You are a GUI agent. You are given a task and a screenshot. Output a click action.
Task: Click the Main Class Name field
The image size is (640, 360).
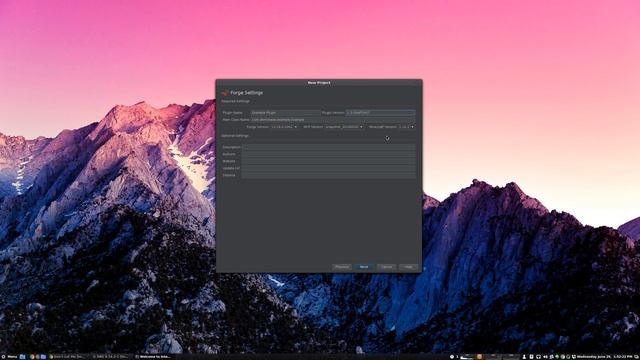tap(333, 120)
